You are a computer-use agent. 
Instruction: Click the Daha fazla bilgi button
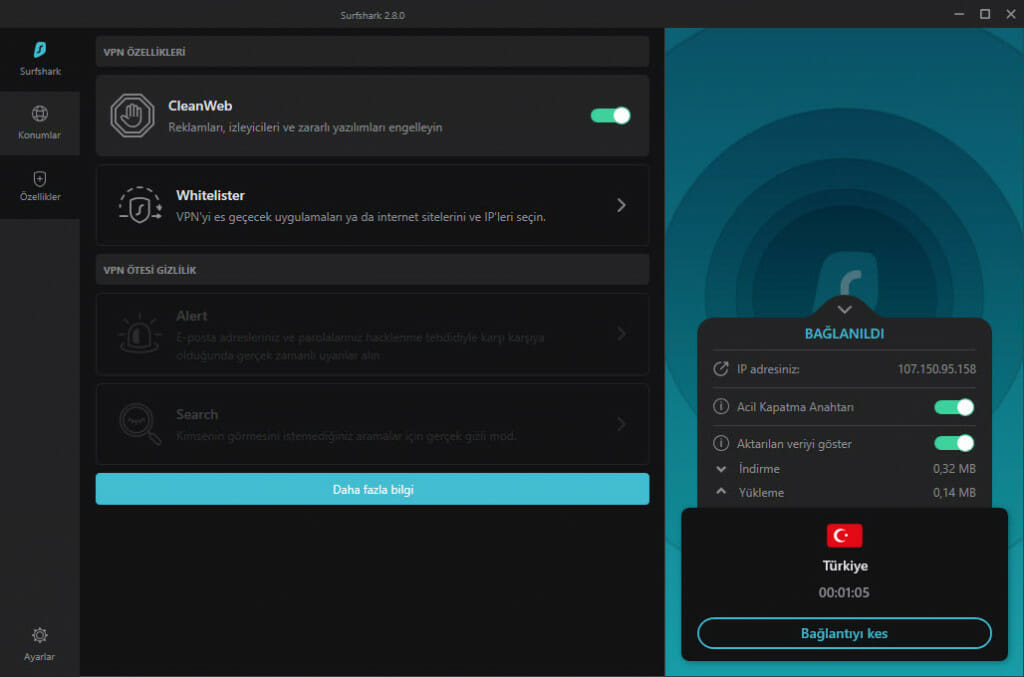tap(372, 489)
